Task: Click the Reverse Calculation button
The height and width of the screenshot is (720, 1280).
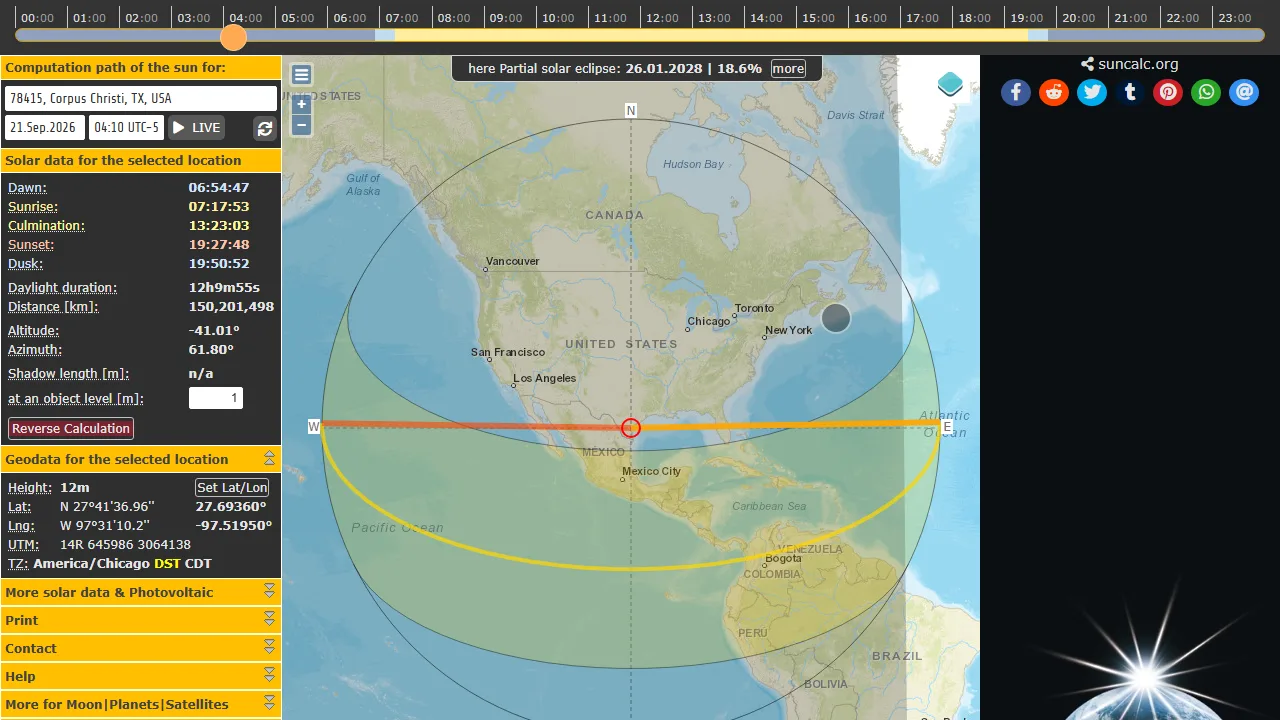Action: coord(71,428)
